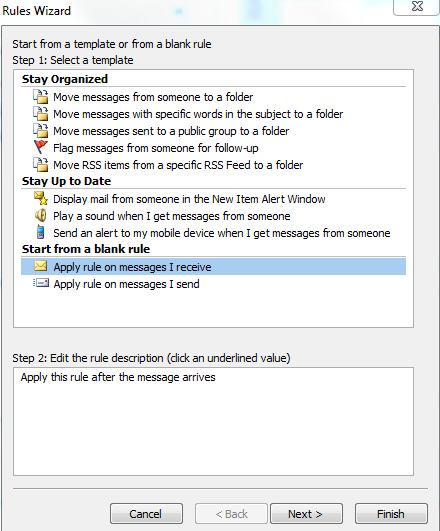Screen dimensions: 440x531
Task: Close the Rules Wizard dialog
Action: pyautogui.click(x=416, y=7)
